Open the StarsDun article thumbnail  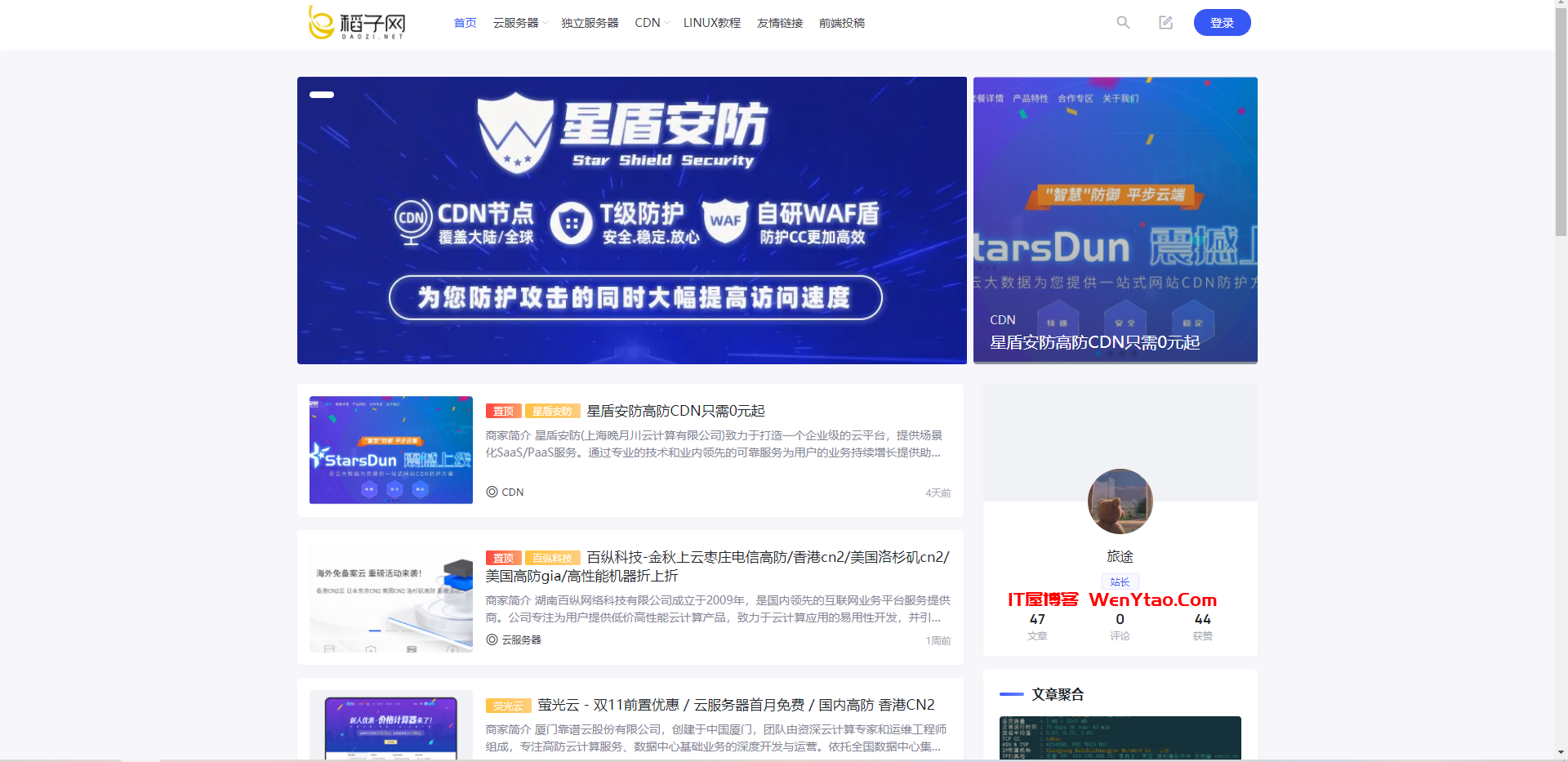391,450
